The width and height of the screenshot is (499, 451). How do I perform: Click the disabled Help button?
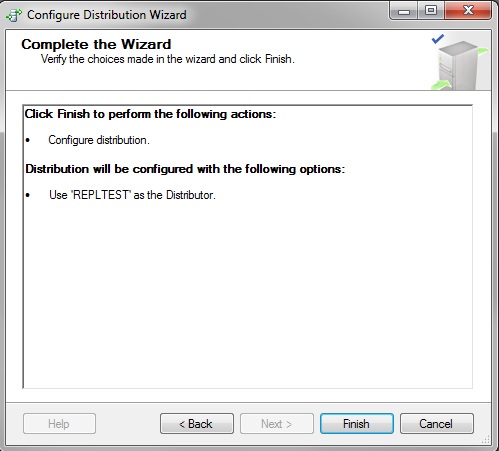tap(59, 424)
